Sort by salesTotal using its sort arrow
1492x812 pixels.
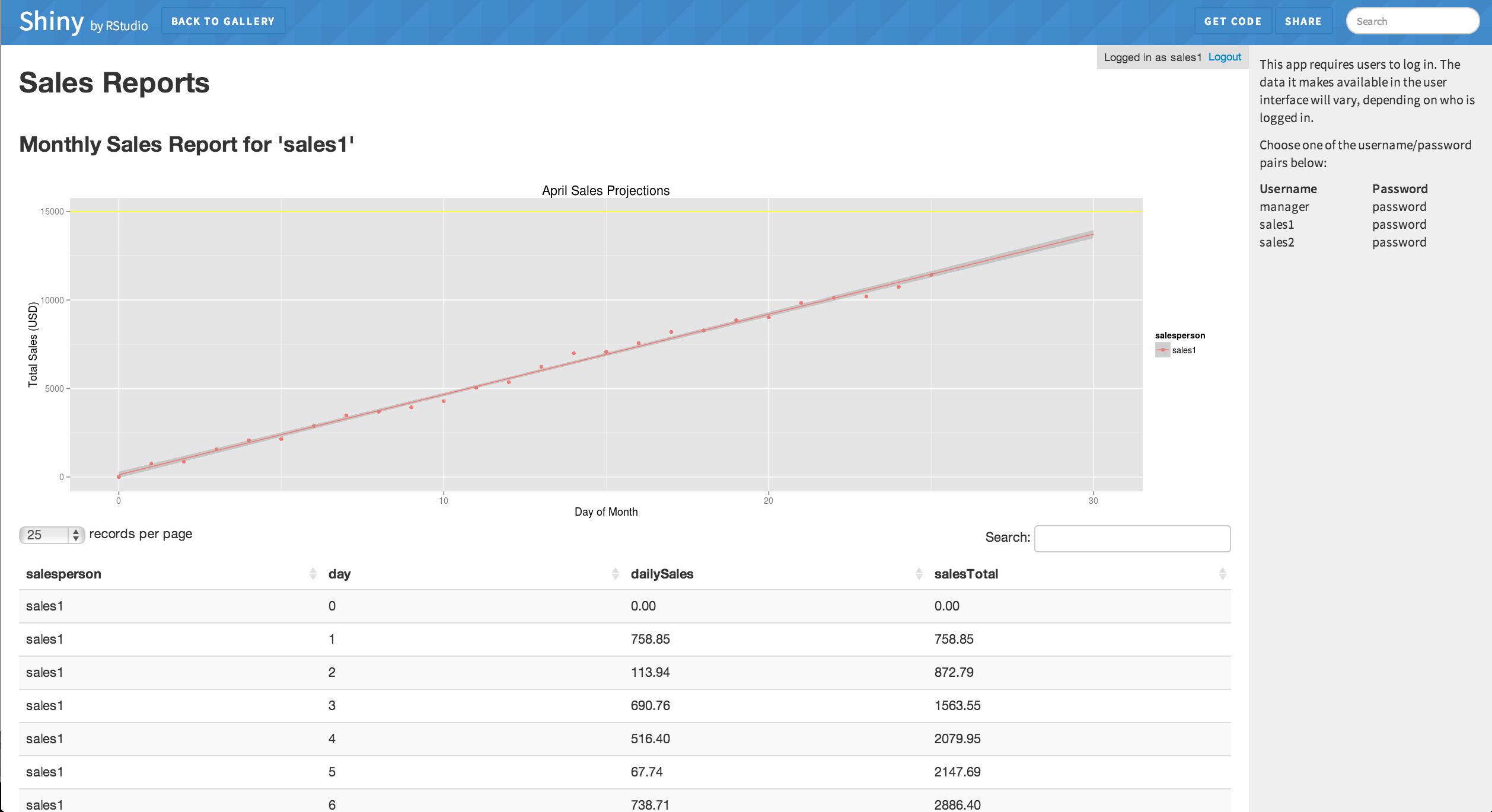point(1222,573)
